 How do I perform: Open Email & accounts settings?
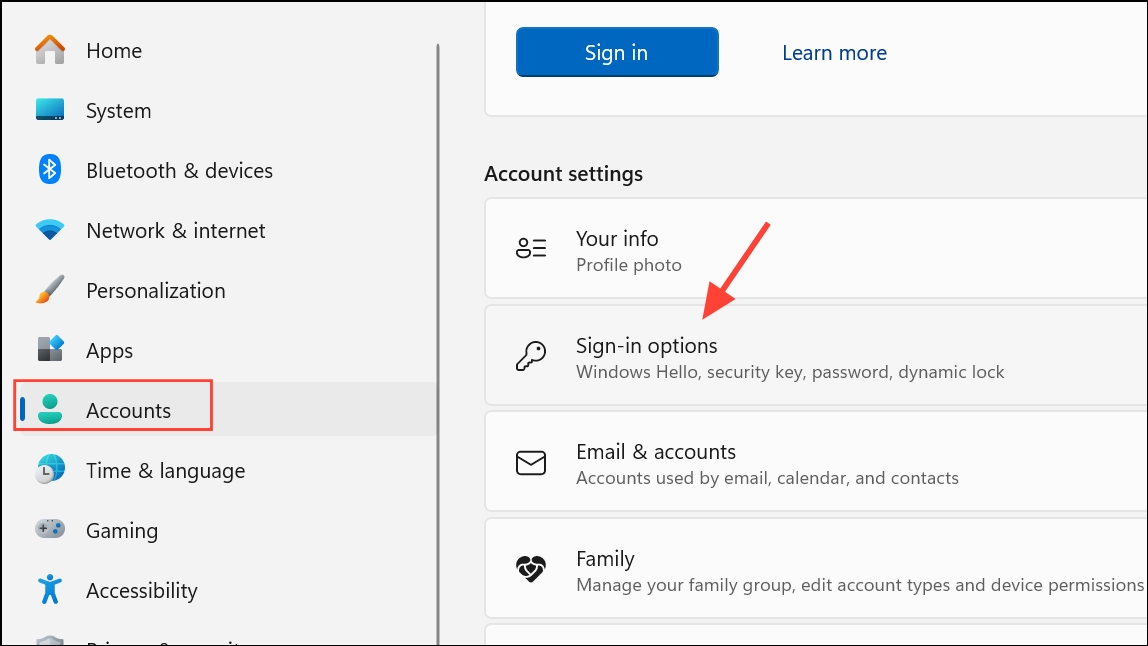pyautogui.click(x=816, y=461)
